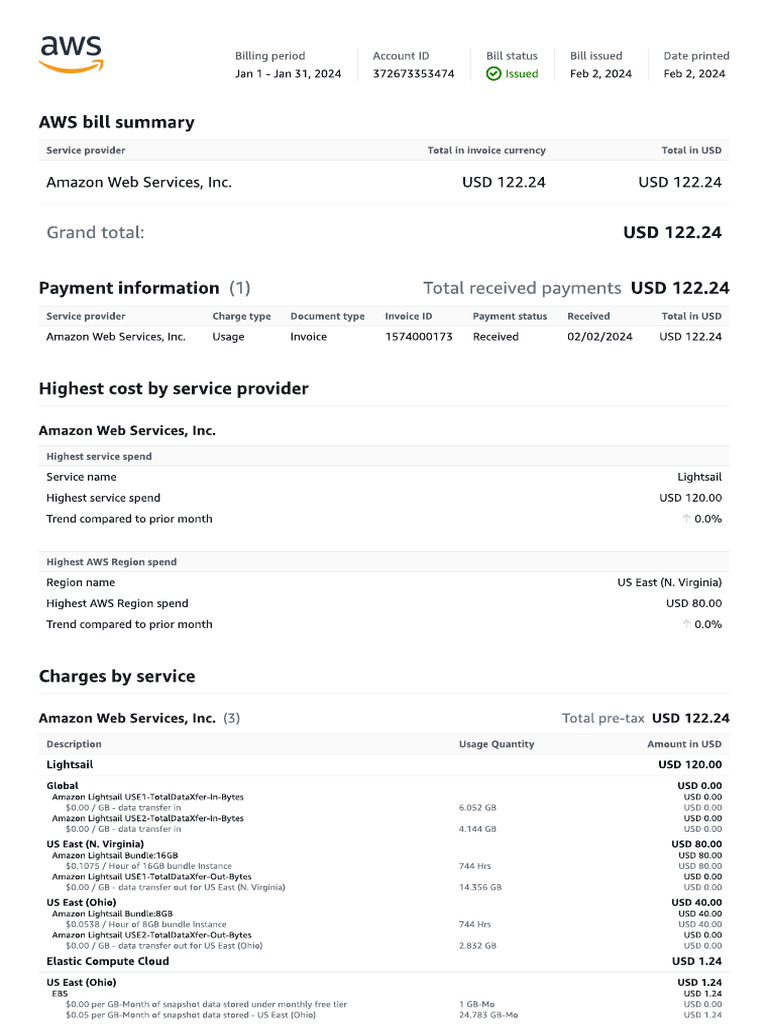Click the Received payment status

[x=495, y=337]
